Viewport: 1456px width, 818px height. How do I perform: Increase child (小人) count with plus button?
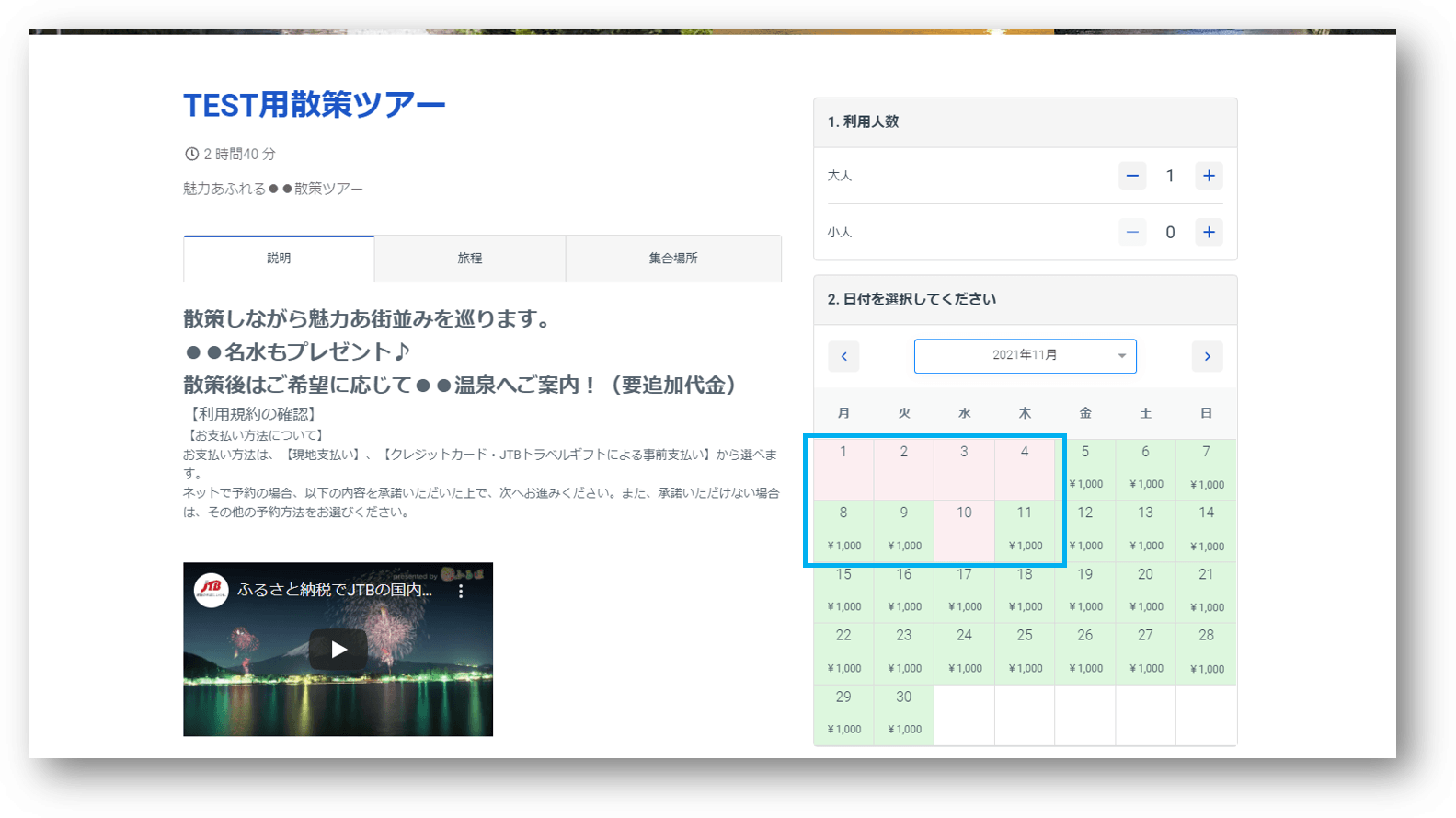[x=1209, y=233]
